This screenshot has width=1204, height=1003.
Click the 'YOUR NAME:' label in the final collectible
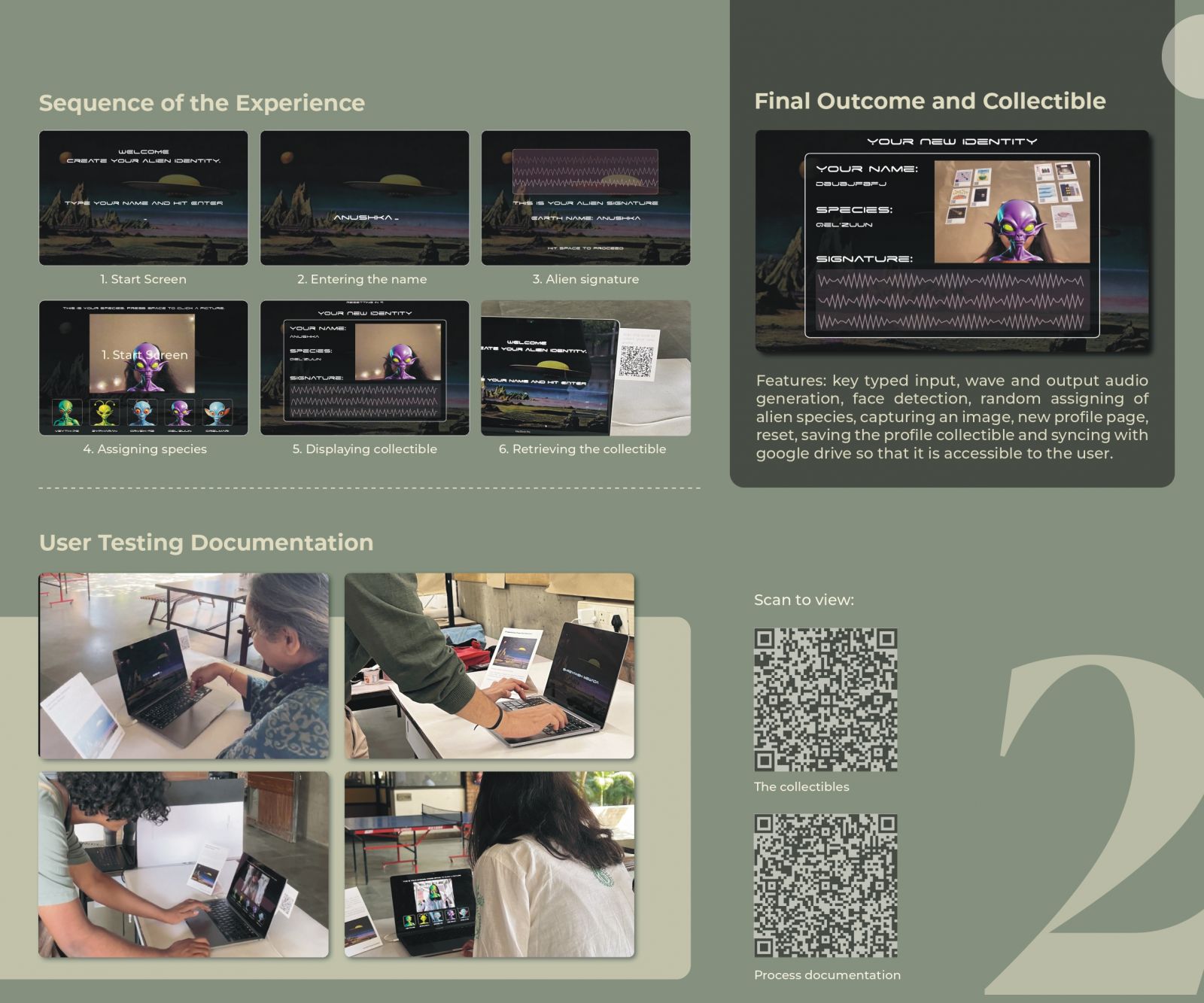click(x=867, y=169)
